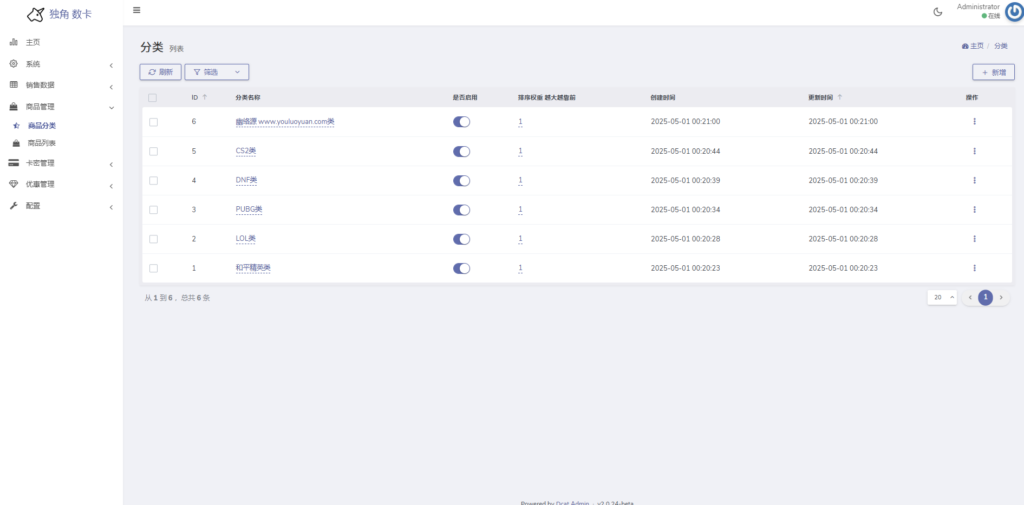Click home icon in breadcrumb
The height and width of the screenshot is (505, 1024).
(965, 46)
